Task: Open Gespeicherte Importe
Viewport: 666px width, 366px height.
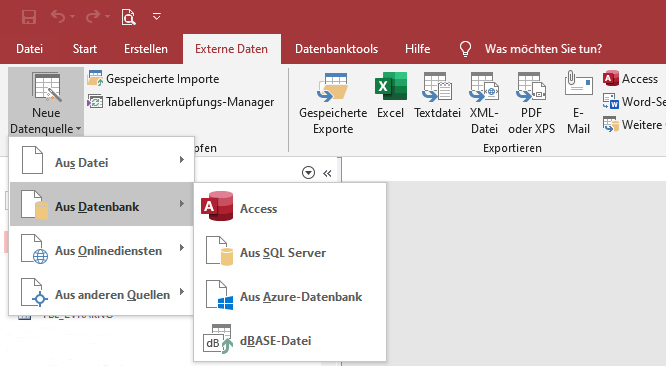Action: click(x=153, y=79)
